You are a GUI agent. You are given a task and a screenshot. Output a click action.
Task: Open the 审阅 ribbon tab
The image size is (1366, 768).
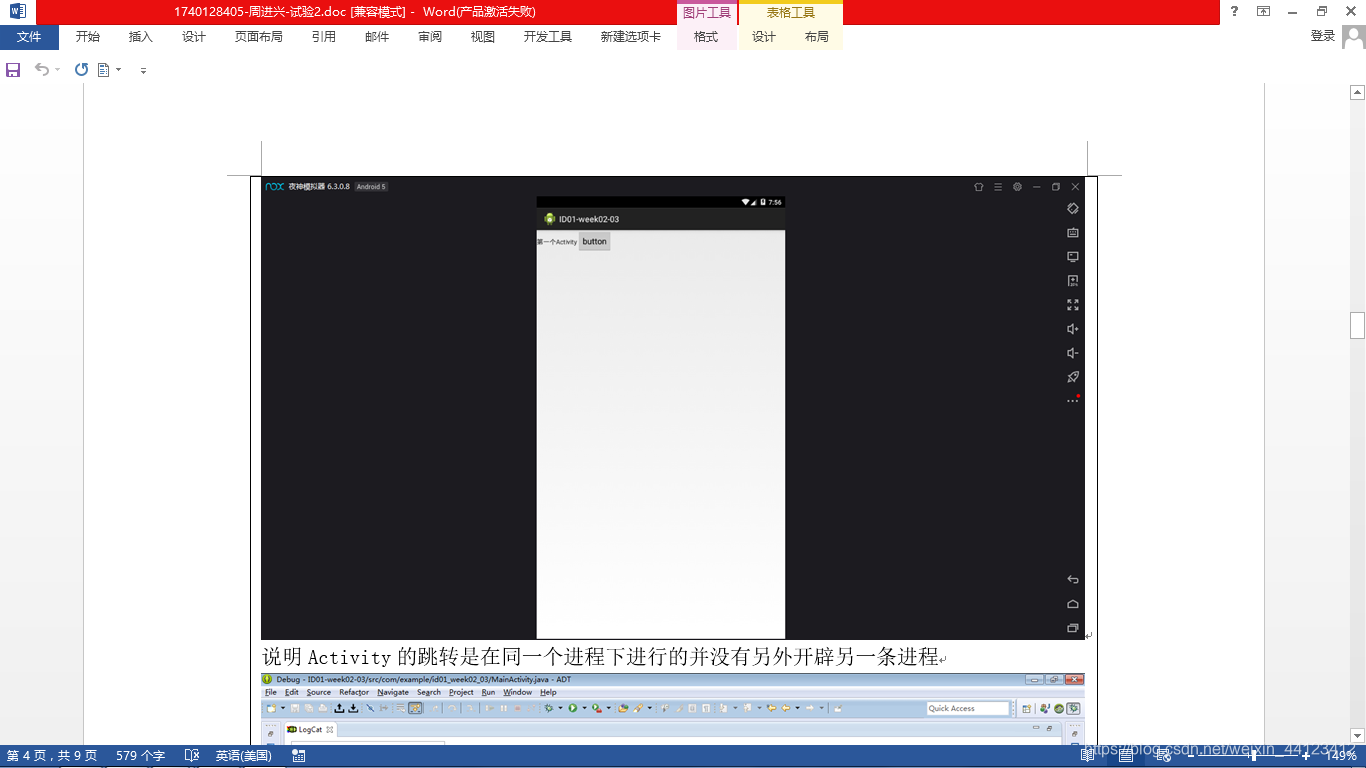coord(430,37)
